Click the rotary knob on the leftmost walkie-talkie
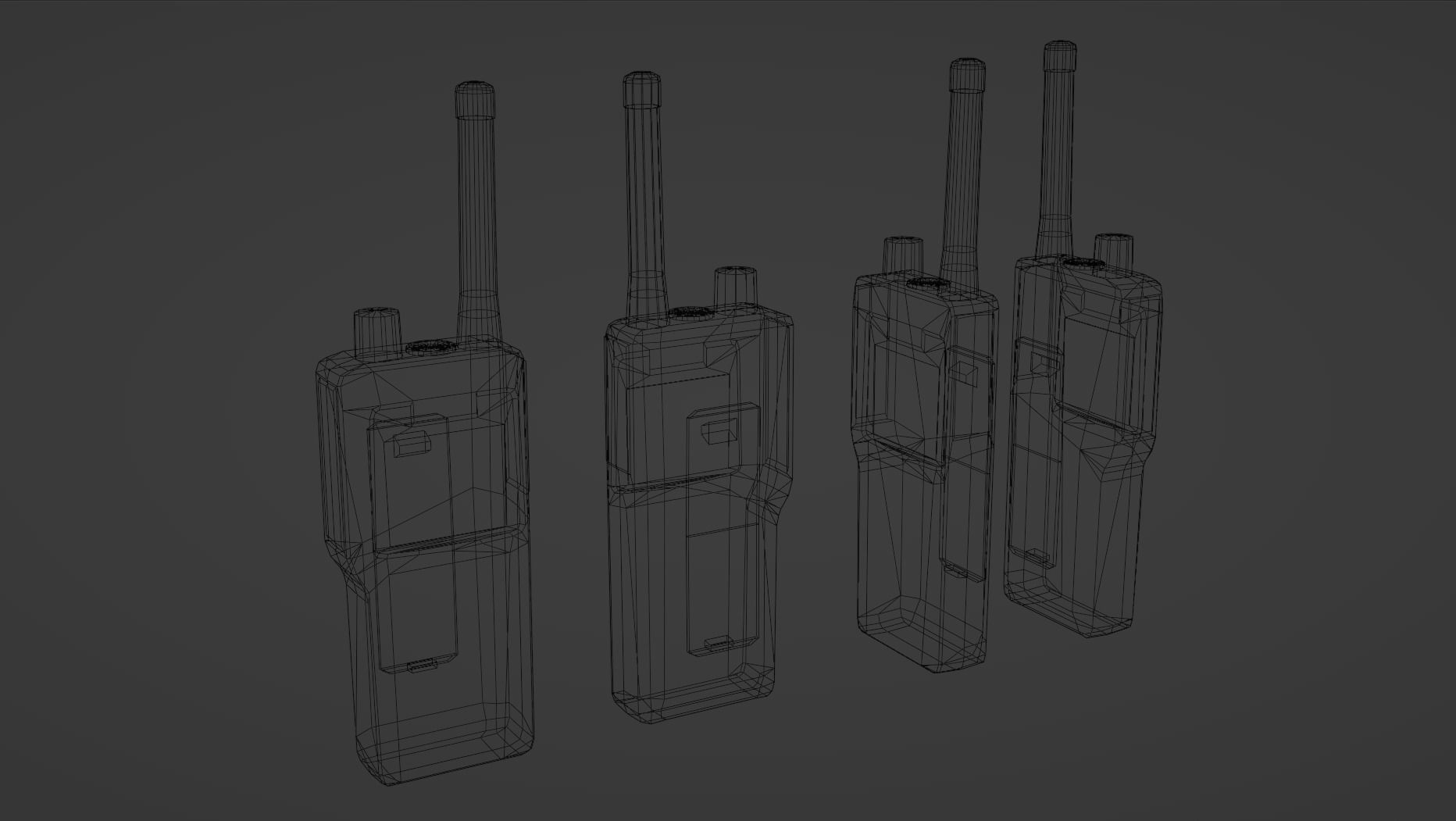The width and height of the screenshot is (1456, 821). point(378,333)
